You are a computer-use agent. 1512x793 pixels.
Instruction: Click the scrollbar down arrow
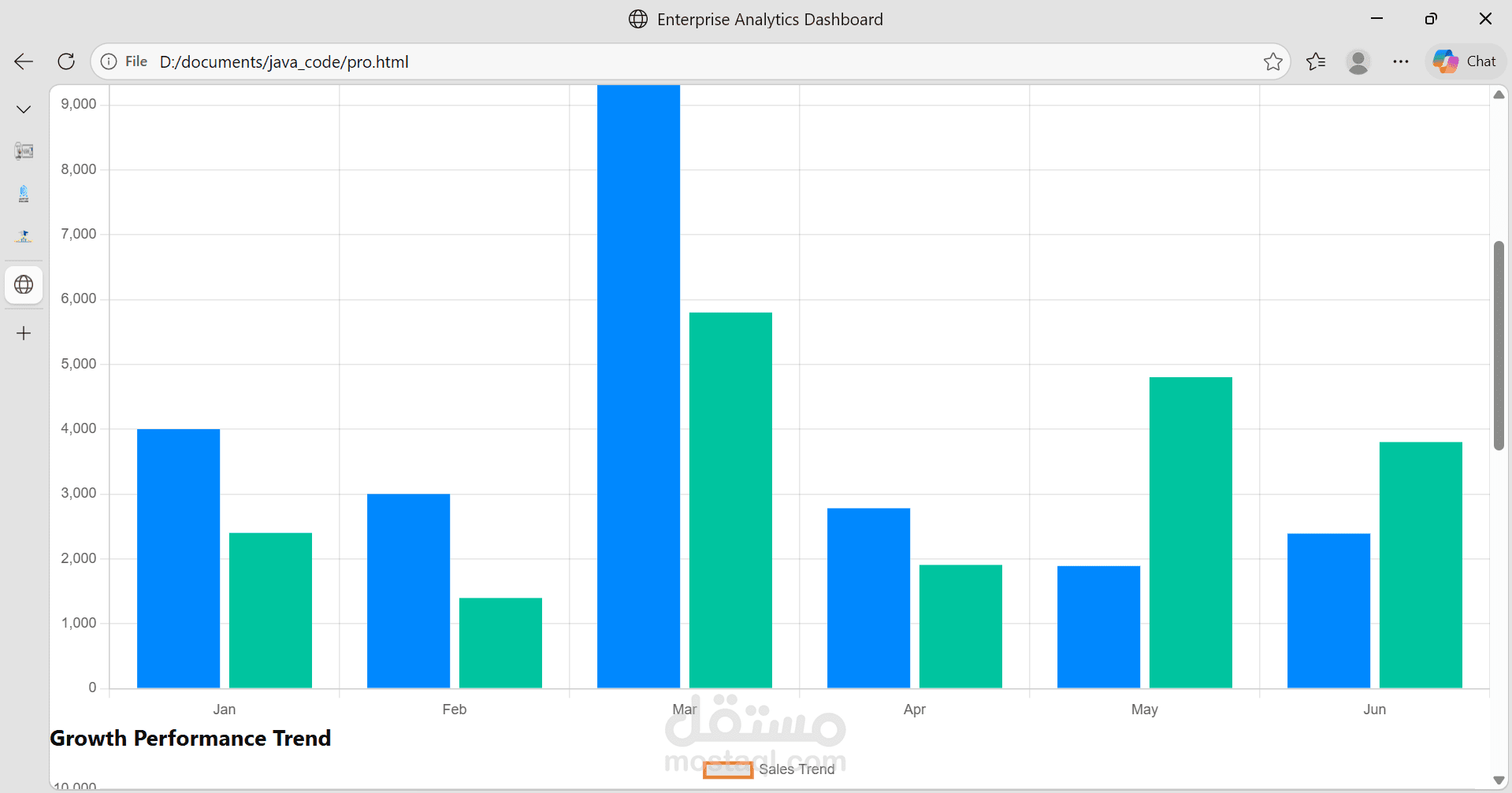tap(1499, 780)
